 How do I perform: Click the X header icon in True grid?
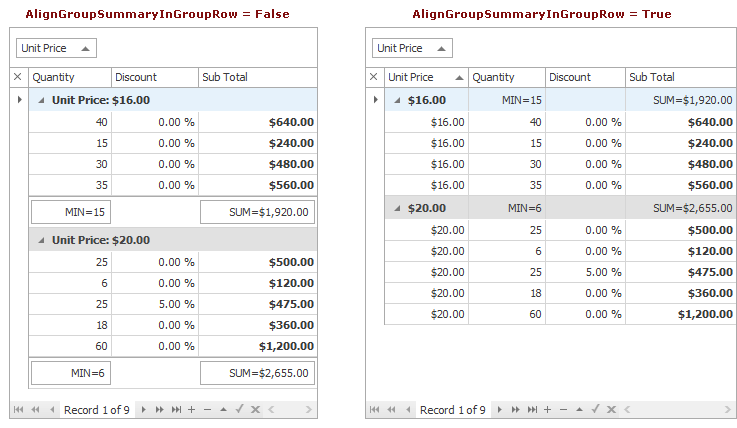[374, 77]
